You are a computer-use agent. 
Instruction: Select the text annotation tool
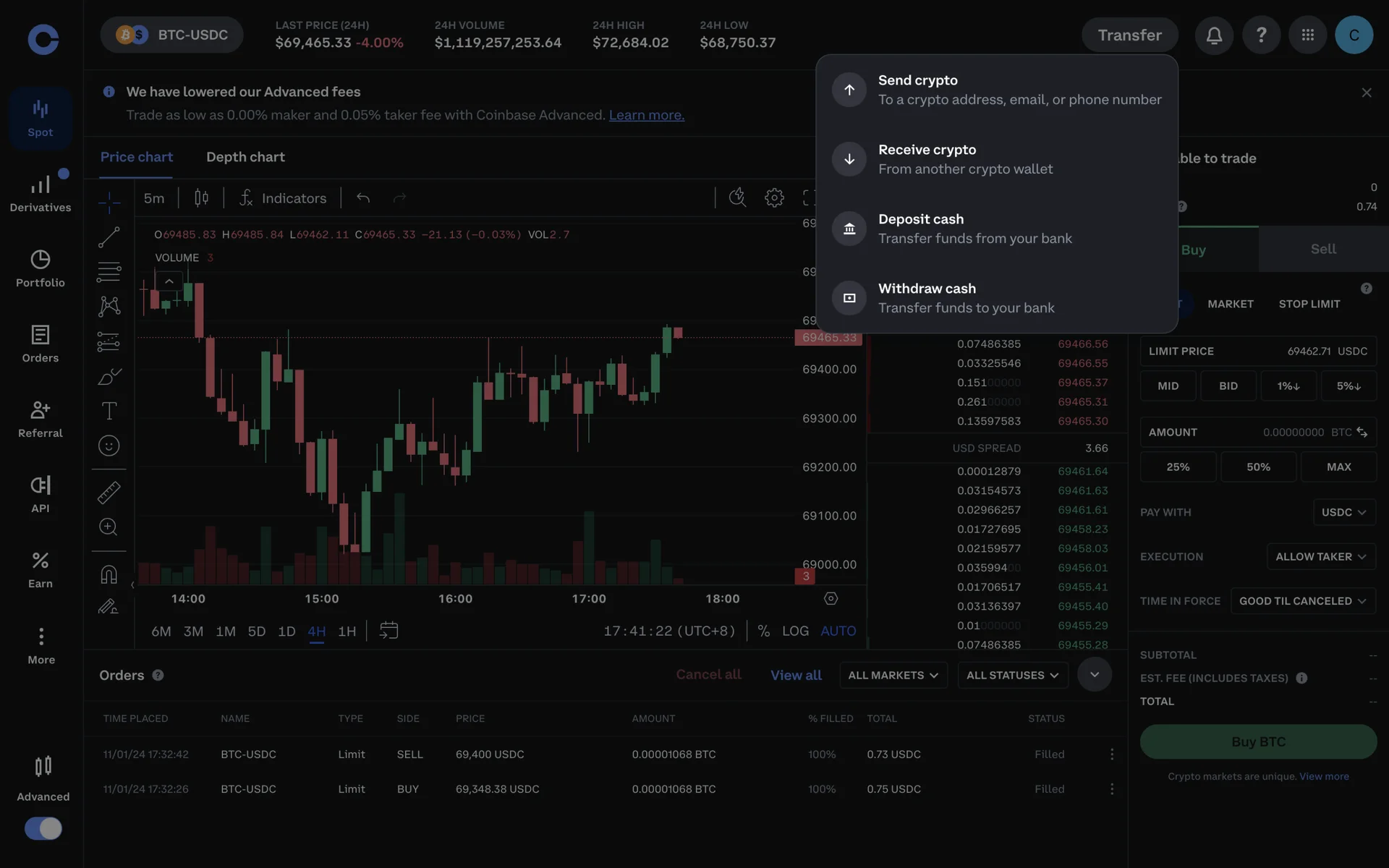coord(109,411)
